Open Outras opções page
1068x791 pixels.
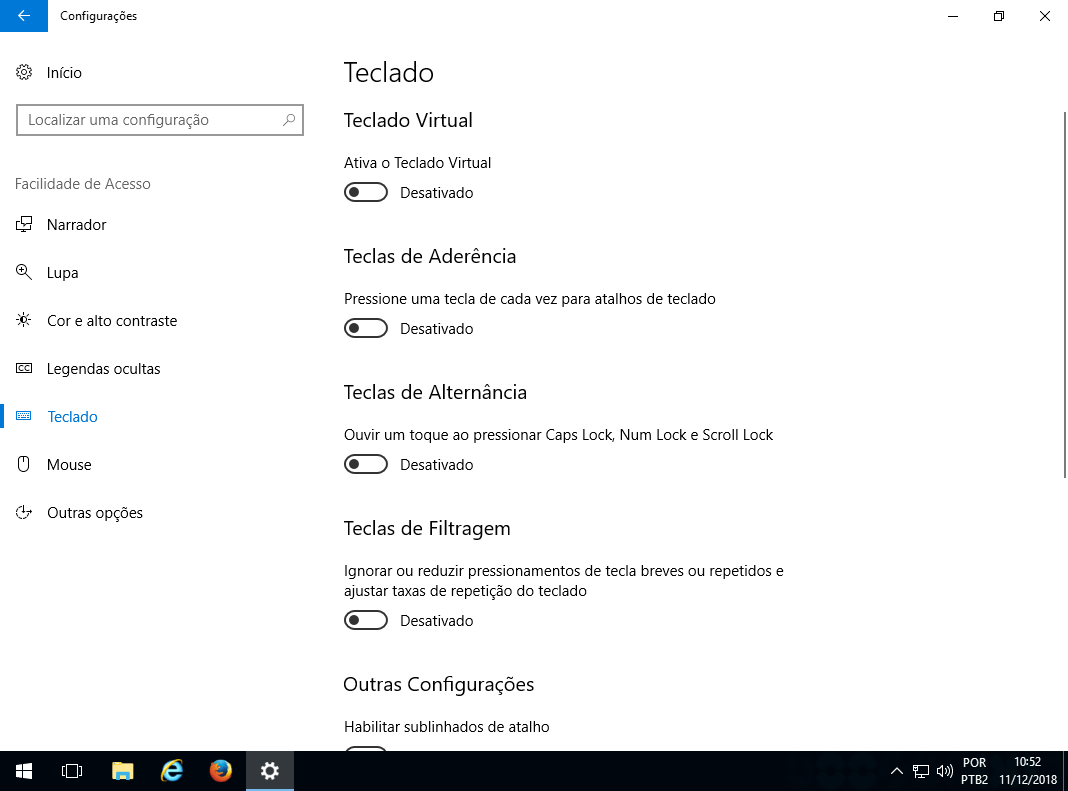[x=94, y=513]
